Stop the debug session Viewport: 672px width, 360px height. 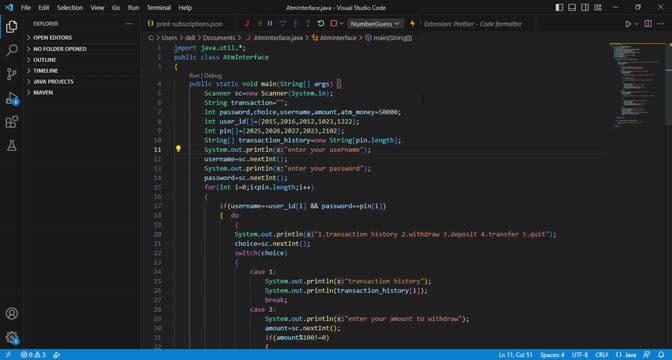[333, 24]
